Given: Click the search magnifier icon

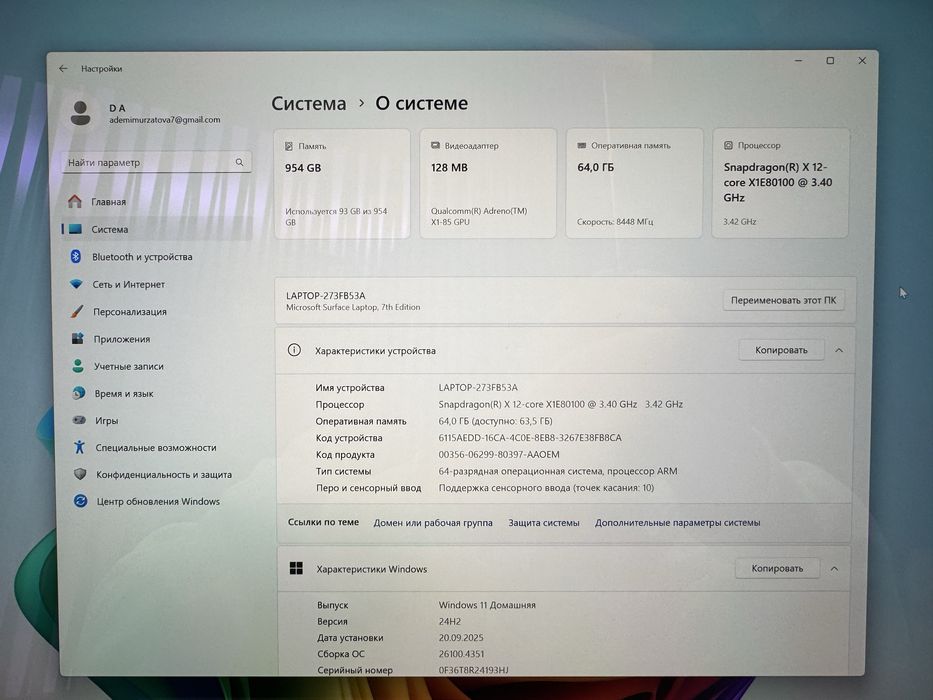Looking at the screenshot, I should point(239,162).
